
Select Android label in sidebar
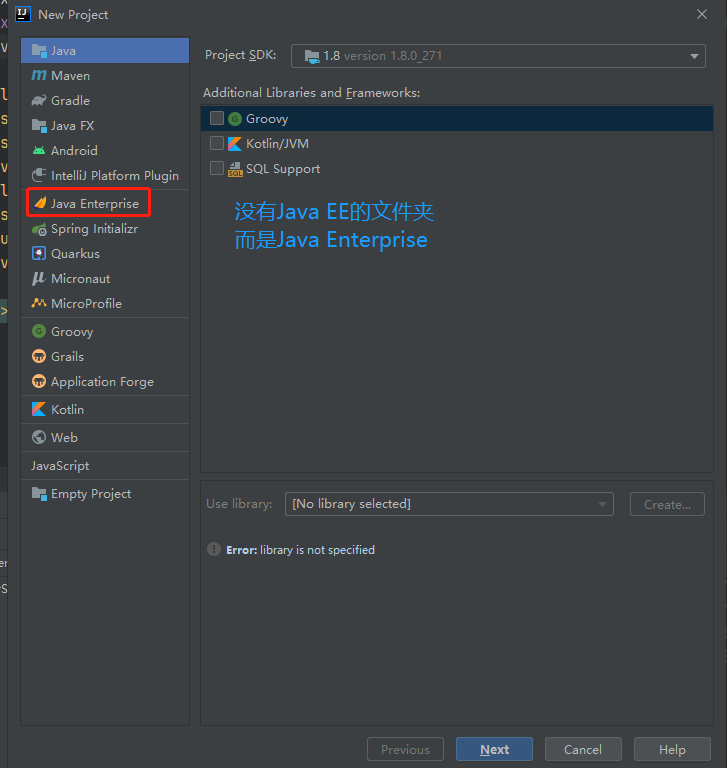pyautogui.click(x=74, y=150)
